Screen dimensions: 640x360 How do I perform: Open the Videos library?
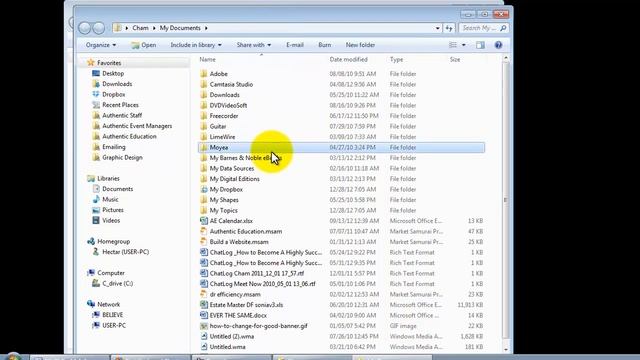click(111, 220)
